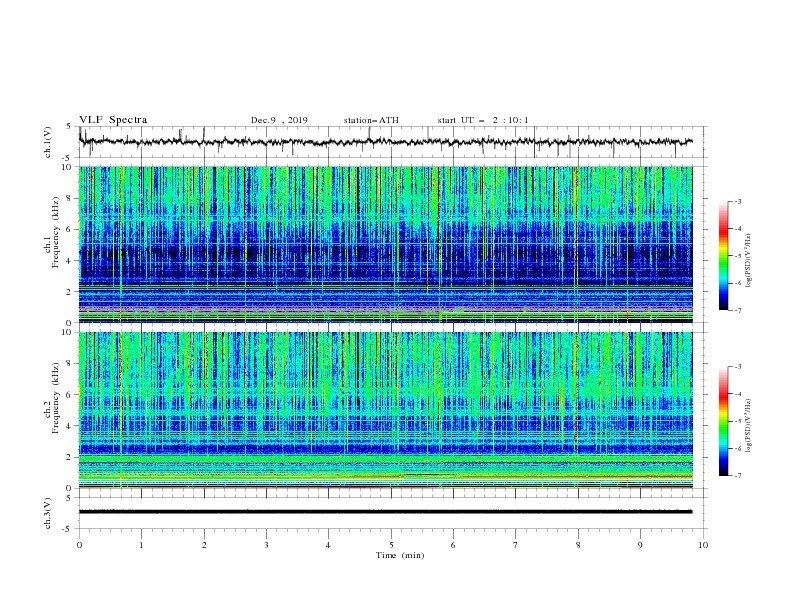The width and height of the screenshot is (792, 612).
Task: Click inside the ch.1 spectrogram panel
Action: (x=385, y=244)
